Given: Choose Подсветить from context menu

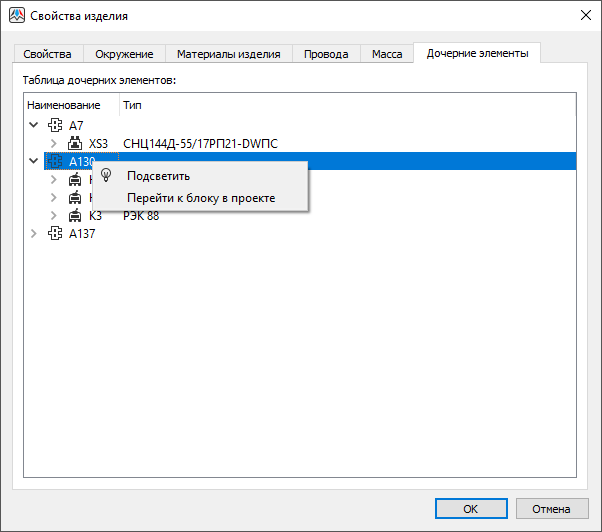Looking at the screenshot, I should [x=158, y=176].
